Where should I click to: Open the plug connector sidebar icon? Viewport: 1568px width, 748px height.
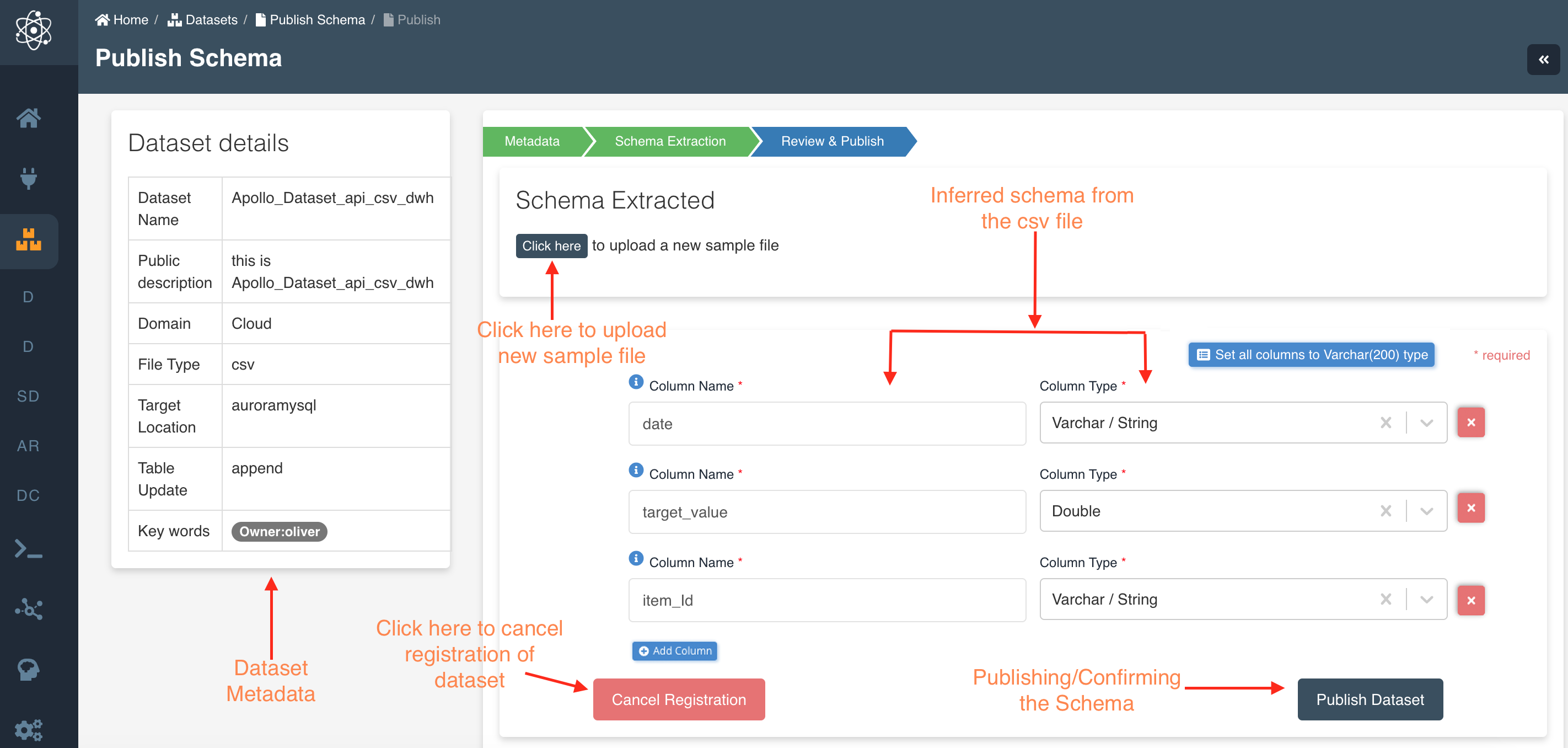click(x=28, y=178)
